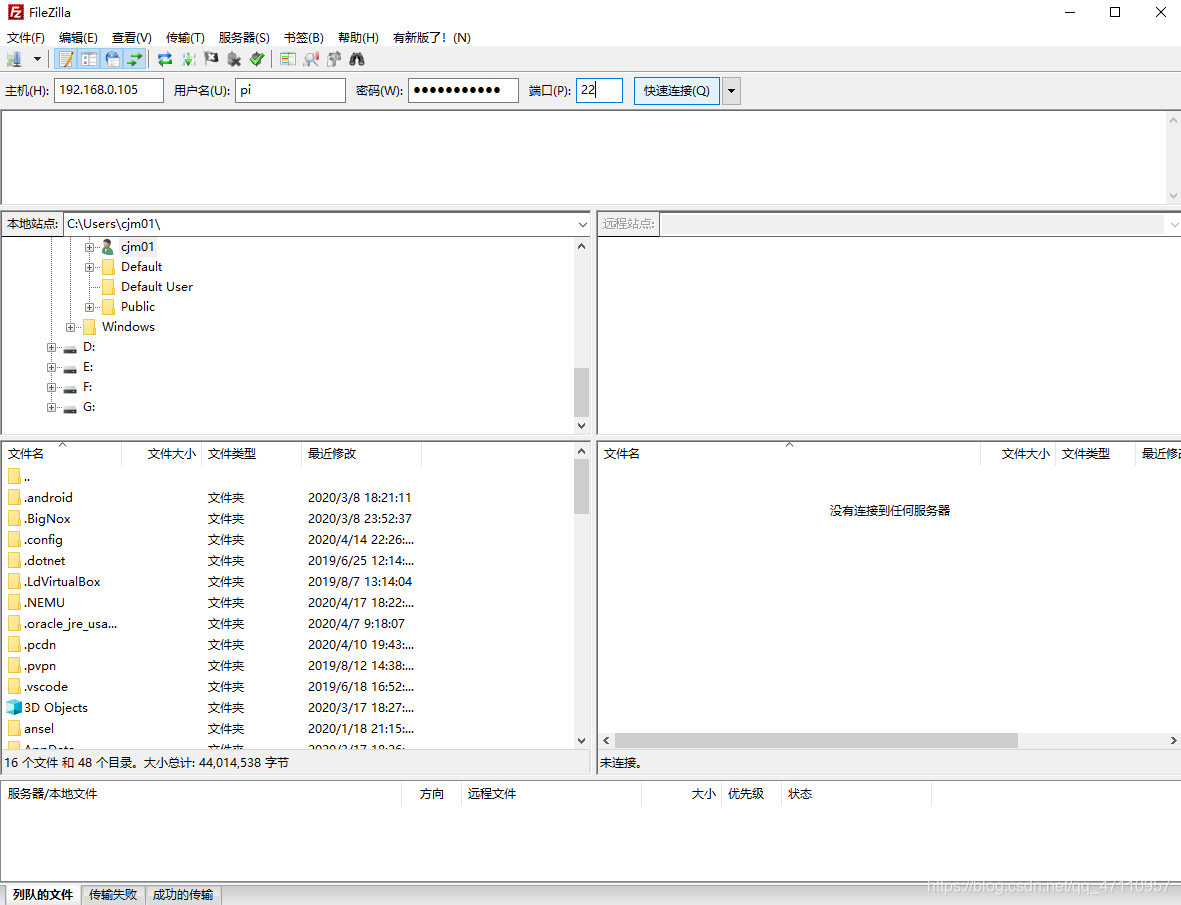
Task: Open the 有新版了！(N) menu
Action: (x=432, y=38)
